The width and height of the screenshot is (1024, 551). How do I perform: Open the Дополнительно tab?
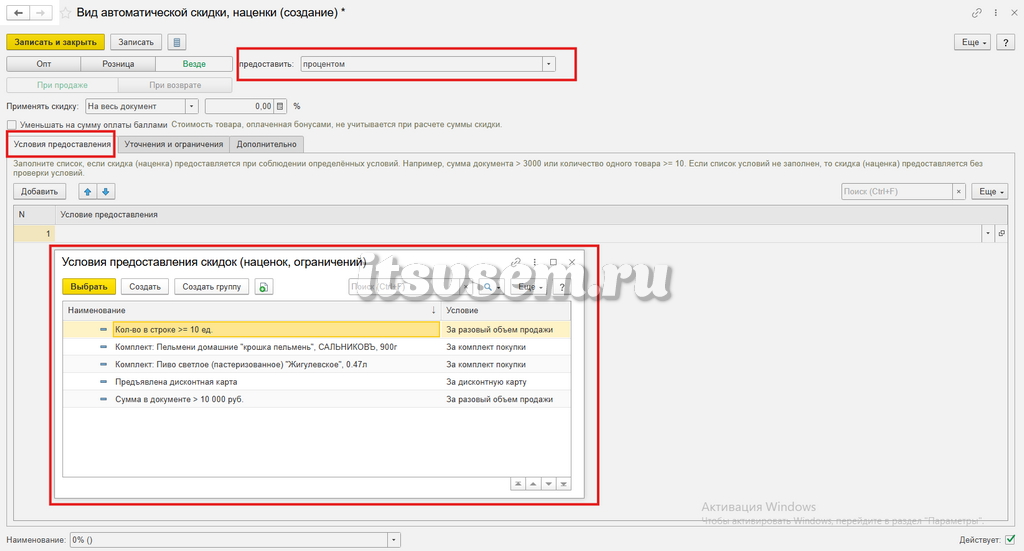(266, 144)
